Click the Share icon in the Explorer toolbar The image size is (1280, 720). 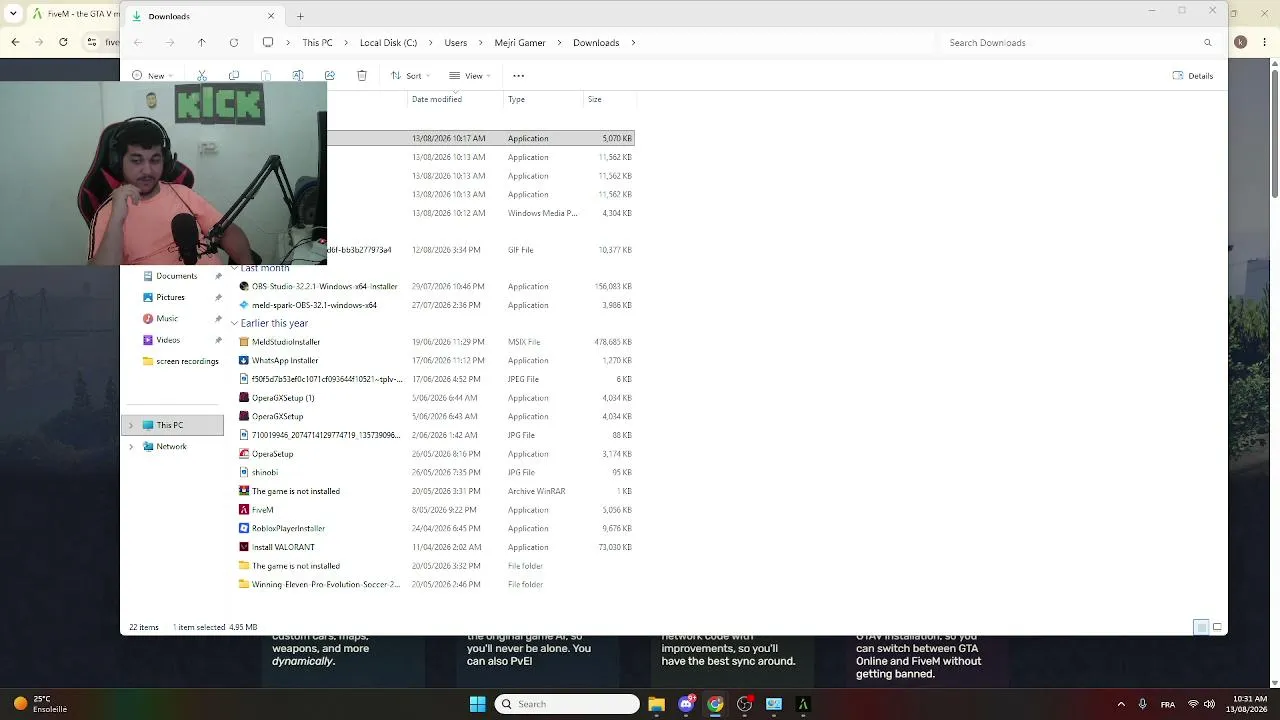point(330,76)
